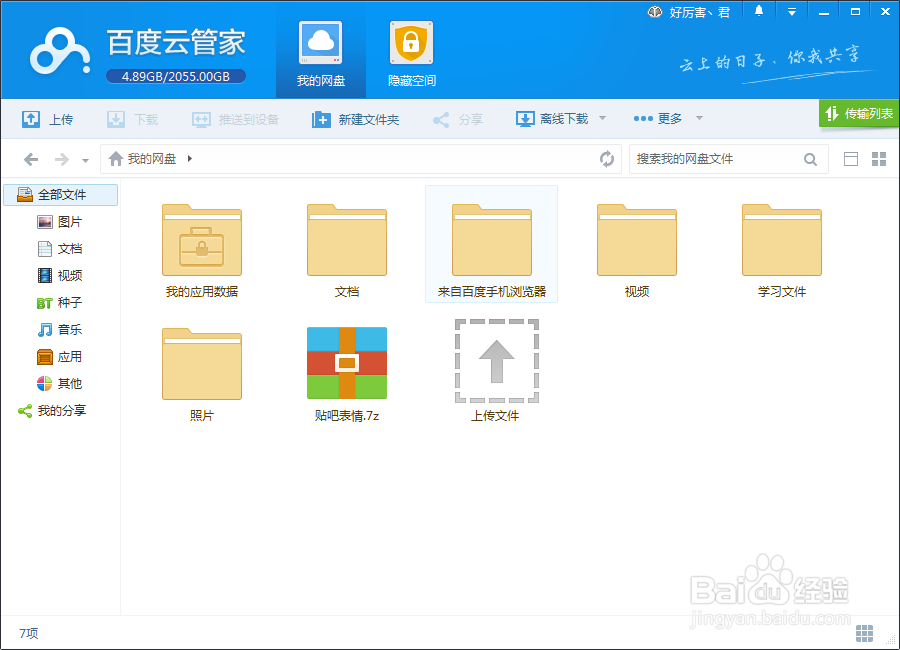Image resolution: width=900 pixels, height=650 pixels.
Task: Expand the 更多 dropdown arrow
Action: tap(699, 118)
